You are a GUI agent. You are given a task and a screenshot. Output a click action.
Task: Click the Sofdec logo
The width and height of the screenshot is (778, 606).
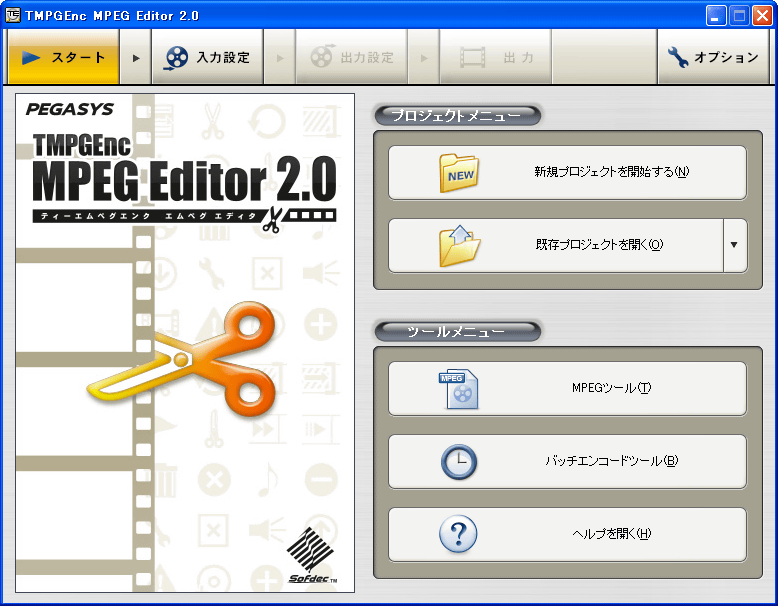click(313, 556)
